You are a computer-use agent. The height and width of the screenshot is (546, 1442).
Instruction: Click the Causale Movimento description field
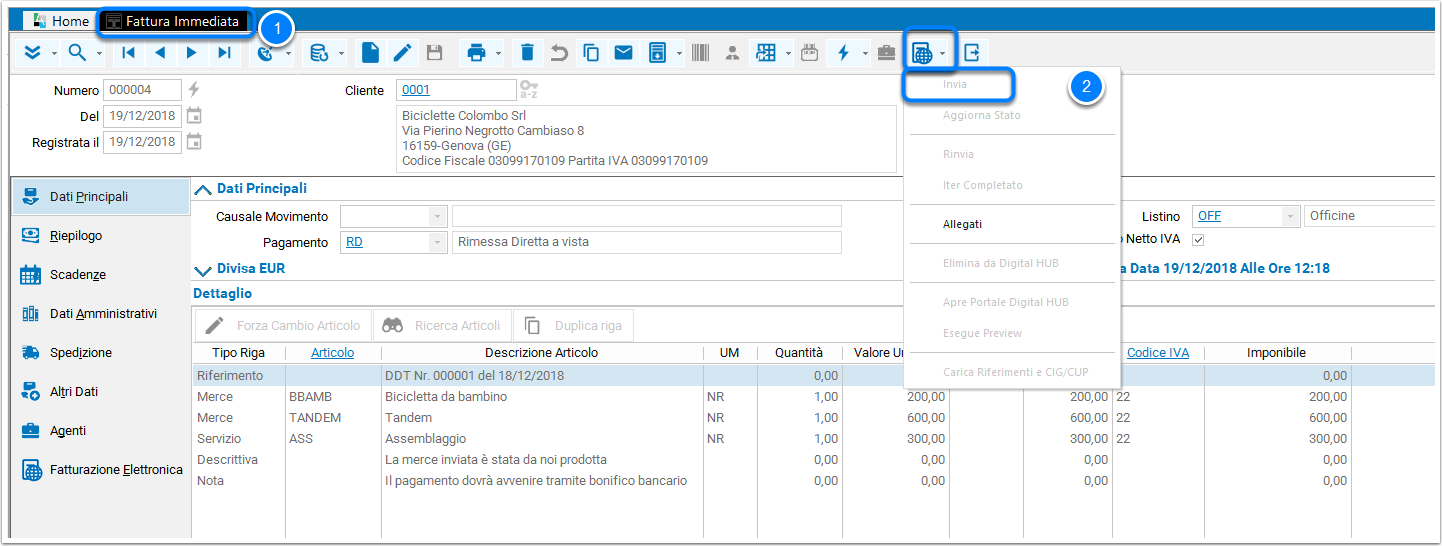coord(647,216)
